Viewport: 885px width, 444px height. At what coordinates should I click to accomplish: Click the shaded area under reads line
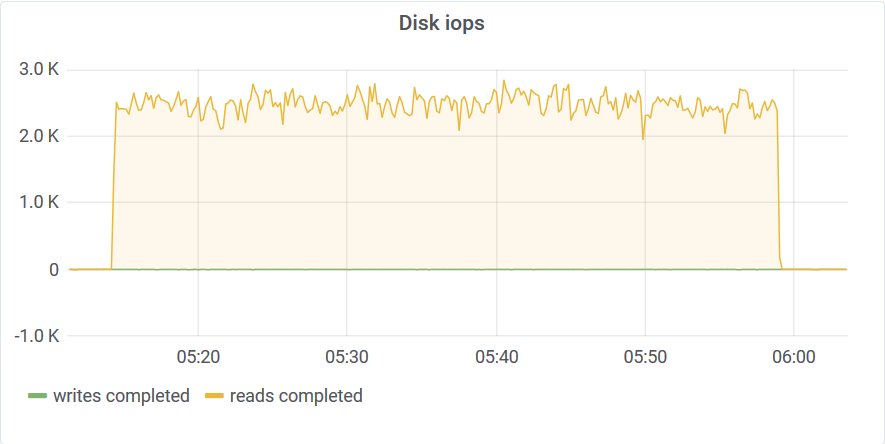coord(446,197)
